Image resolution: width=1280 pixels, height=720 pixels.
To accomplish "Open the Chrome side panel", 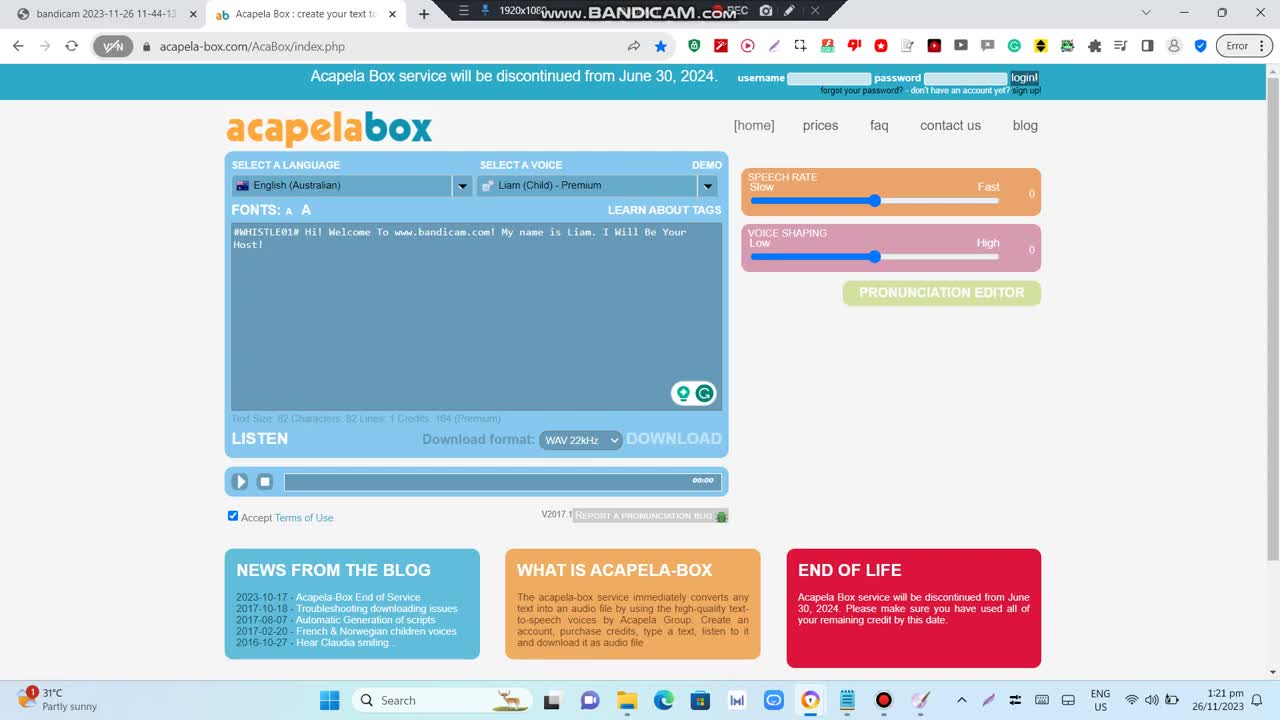I will (1147, 46).
